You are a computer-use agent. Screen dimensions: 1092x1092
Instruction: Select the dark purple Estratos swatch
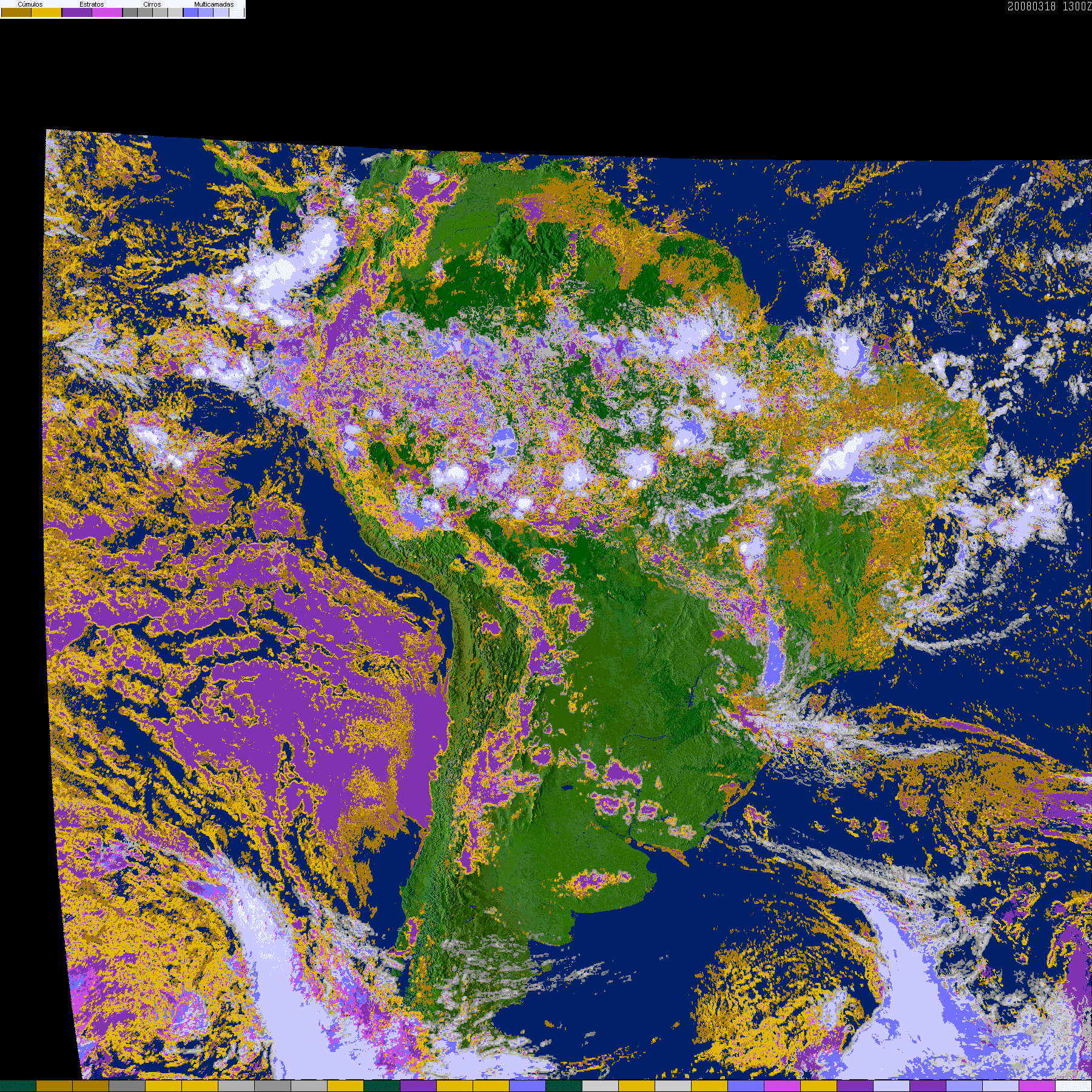click(x=77, y=12)
